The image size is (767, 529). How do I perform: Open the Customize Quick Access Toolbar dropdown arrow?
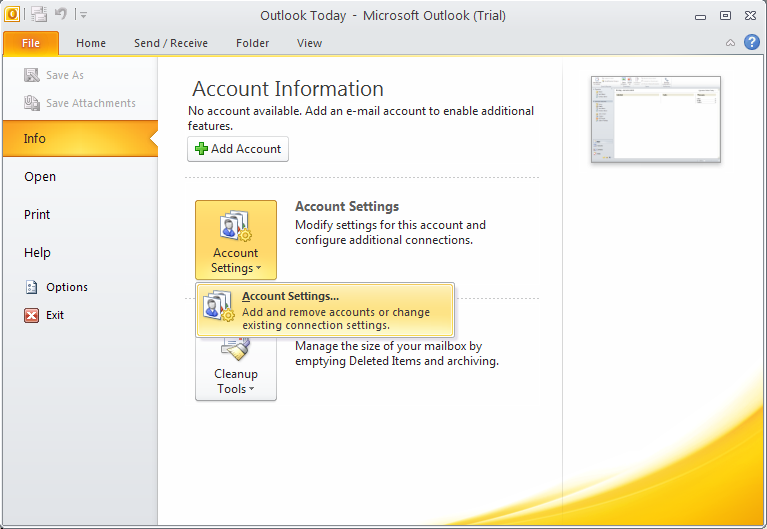[84, 15]
